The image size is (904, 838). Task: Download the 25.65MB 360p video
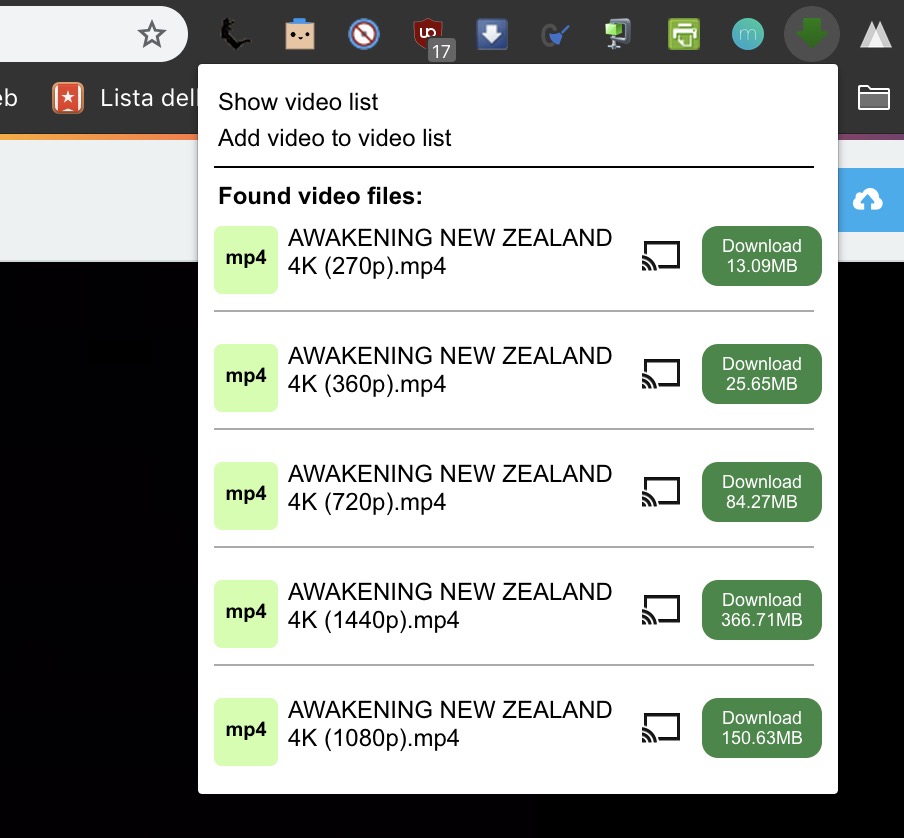click(x=761, y=374)
